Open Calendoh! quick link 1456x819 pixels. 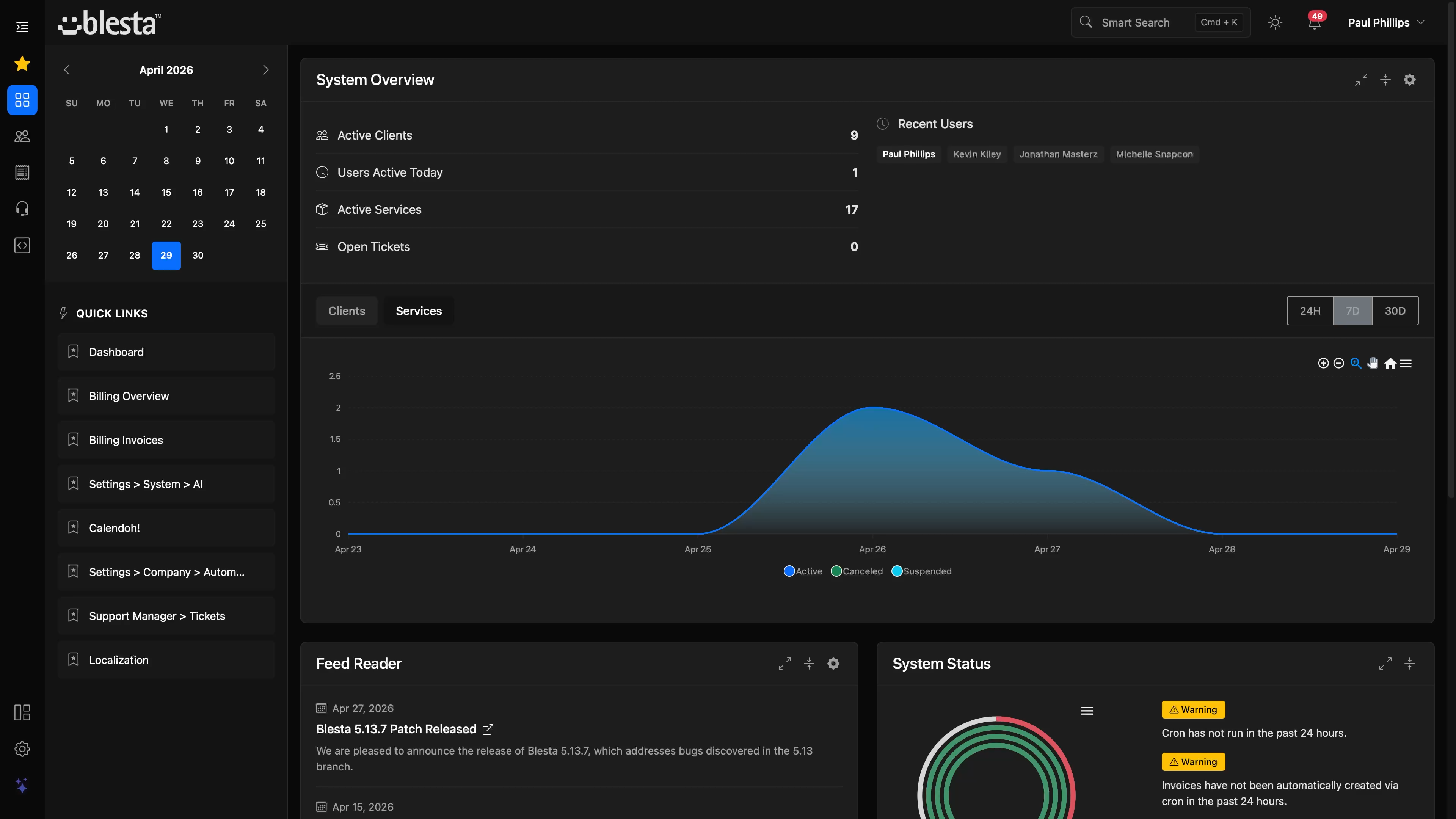[x=166, y=528]
